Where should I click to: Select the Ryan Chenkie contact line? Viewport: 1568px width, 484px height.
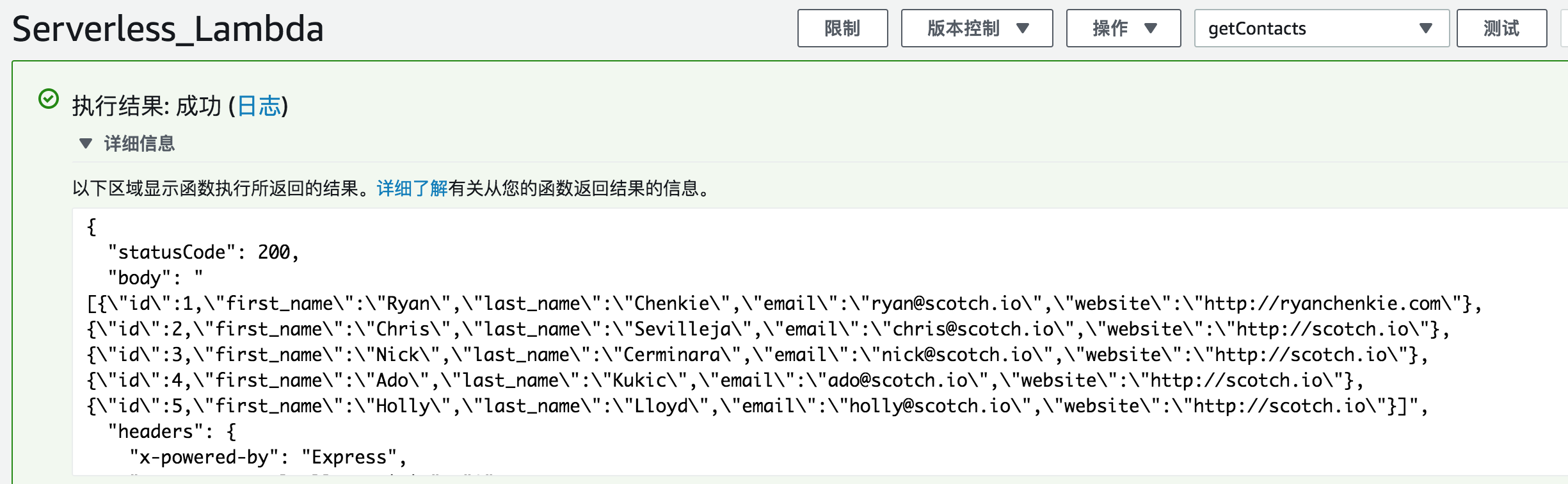[783, 303]
